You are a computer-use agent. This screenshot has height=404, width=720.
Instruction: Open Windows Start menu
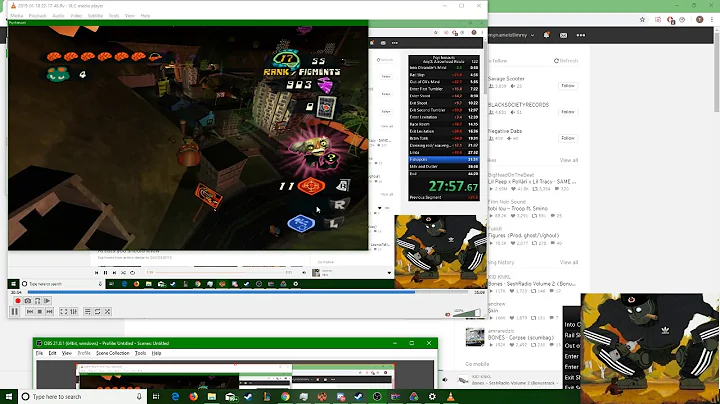pos(9,396)
